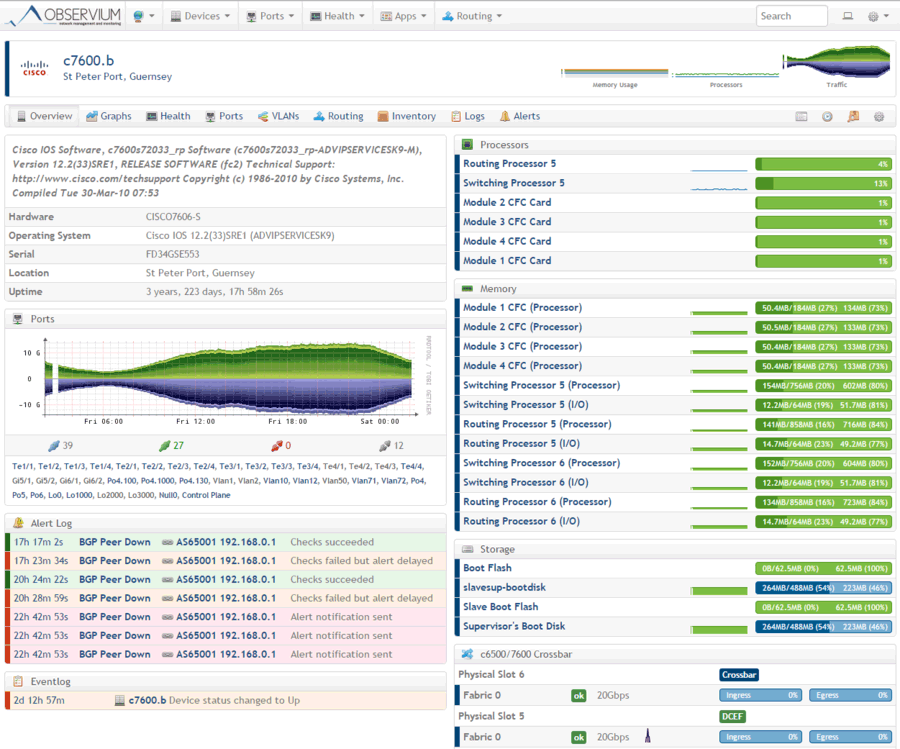900x749 pixels.
Task: Click the laptop icon in top bar
Action: coord(847,16)
